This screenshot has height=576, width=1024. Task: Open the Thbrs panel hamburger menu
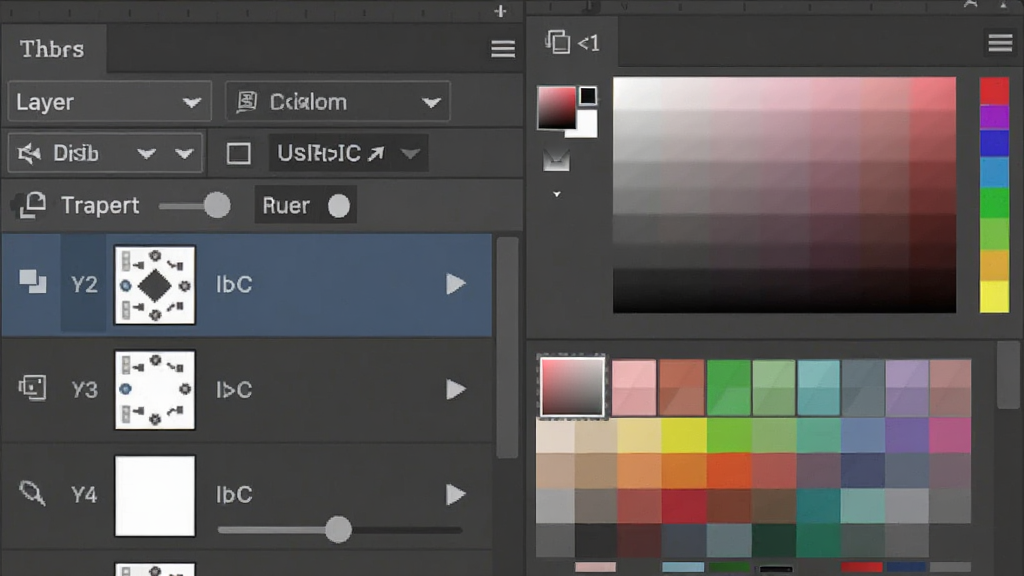point(503,49)
